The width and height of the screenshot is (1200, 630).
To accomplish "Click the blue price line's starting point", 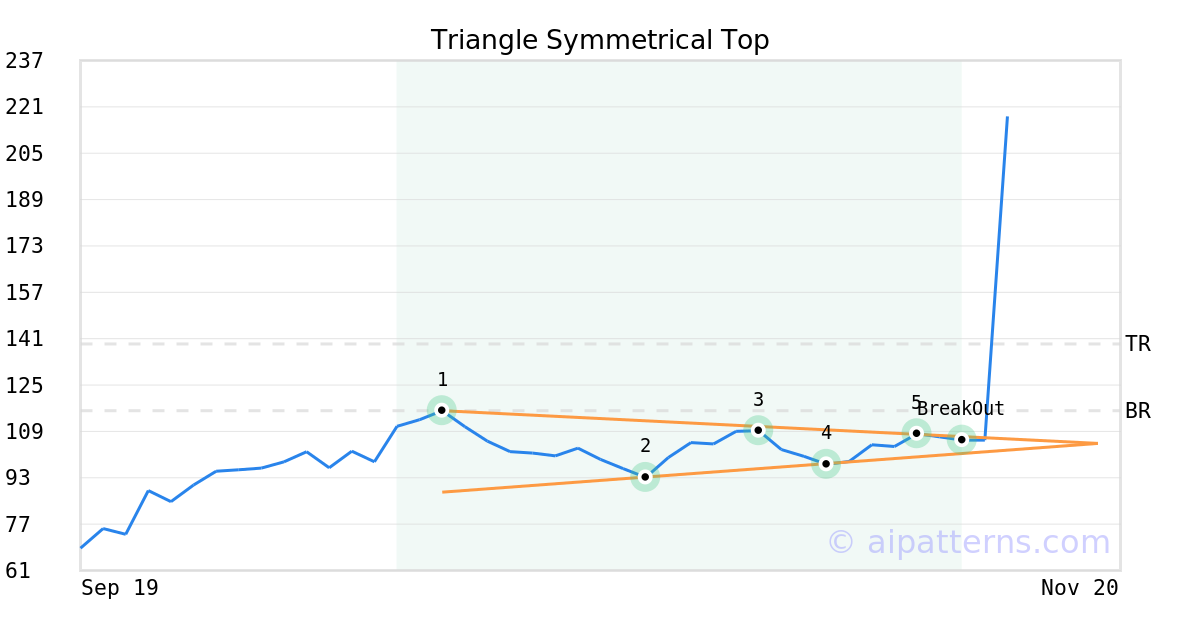I will click(x=81, y=547).
